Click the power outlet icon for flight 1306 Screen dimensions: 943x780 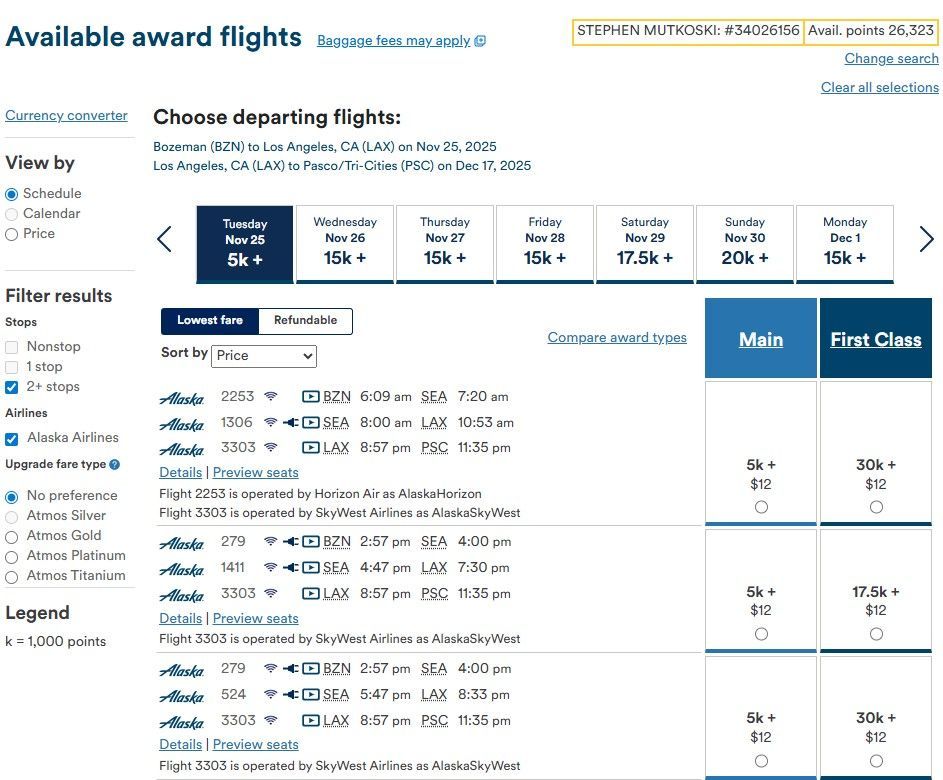291,422
